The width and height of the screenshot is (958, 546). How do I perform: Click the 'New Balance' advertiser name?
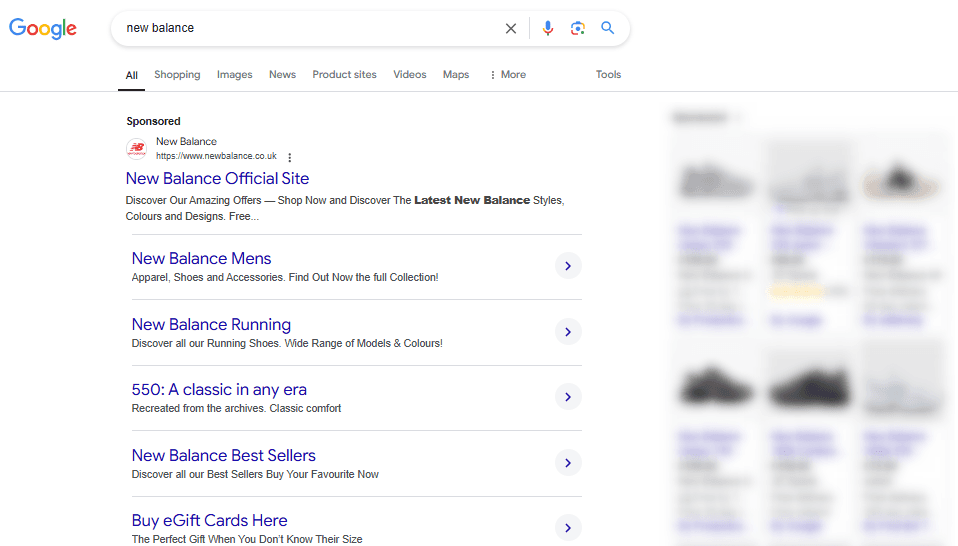point(186,142)
